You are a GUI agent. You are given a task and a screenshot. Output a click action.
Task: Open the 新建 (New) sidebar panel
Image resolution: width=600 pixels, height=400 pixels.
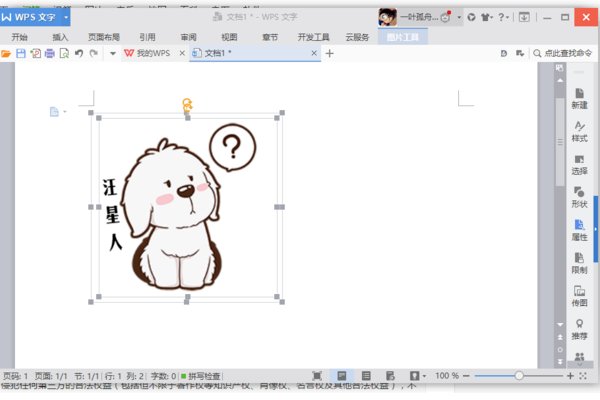[x=579, y=97]
